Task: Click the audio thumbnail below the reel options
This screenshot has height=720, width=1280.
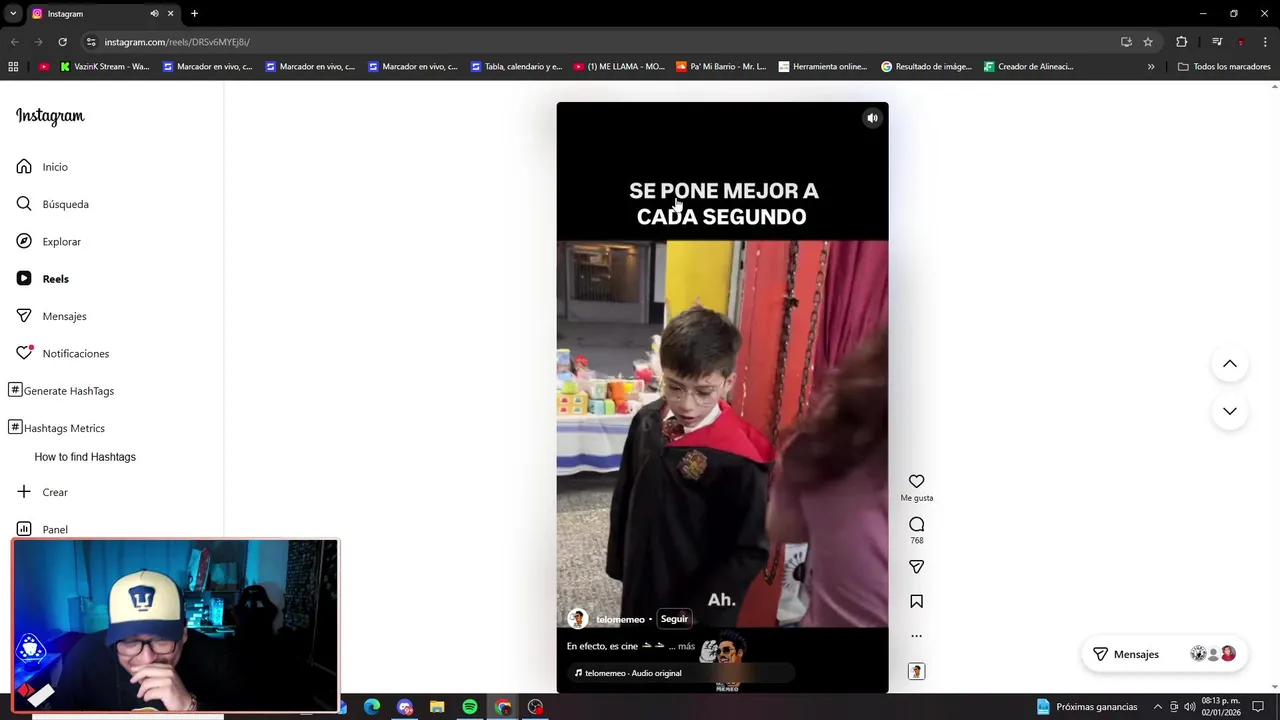Action: coord(916,671)
